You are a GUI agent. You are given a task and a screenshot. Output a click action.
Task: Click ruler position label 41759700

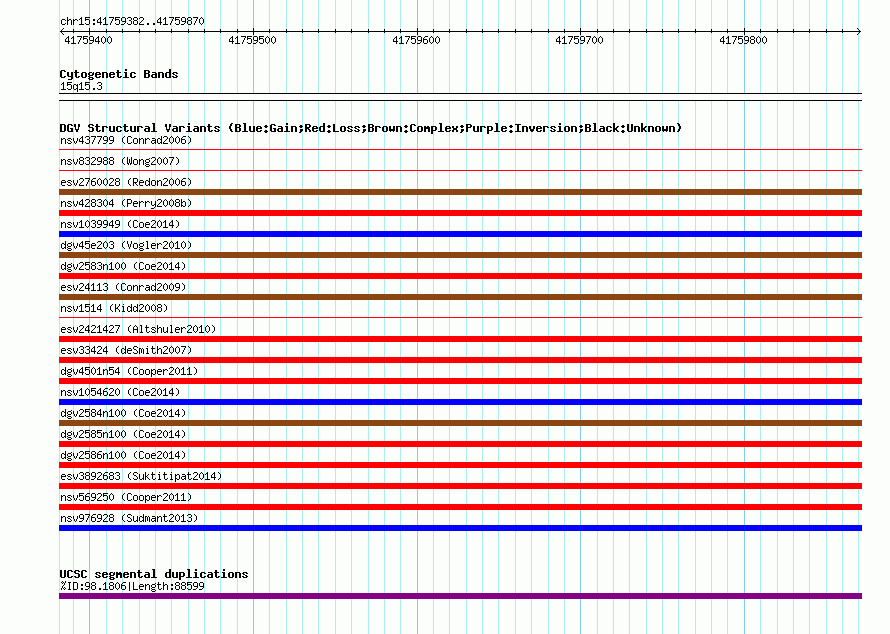click(x=580, y=40)
